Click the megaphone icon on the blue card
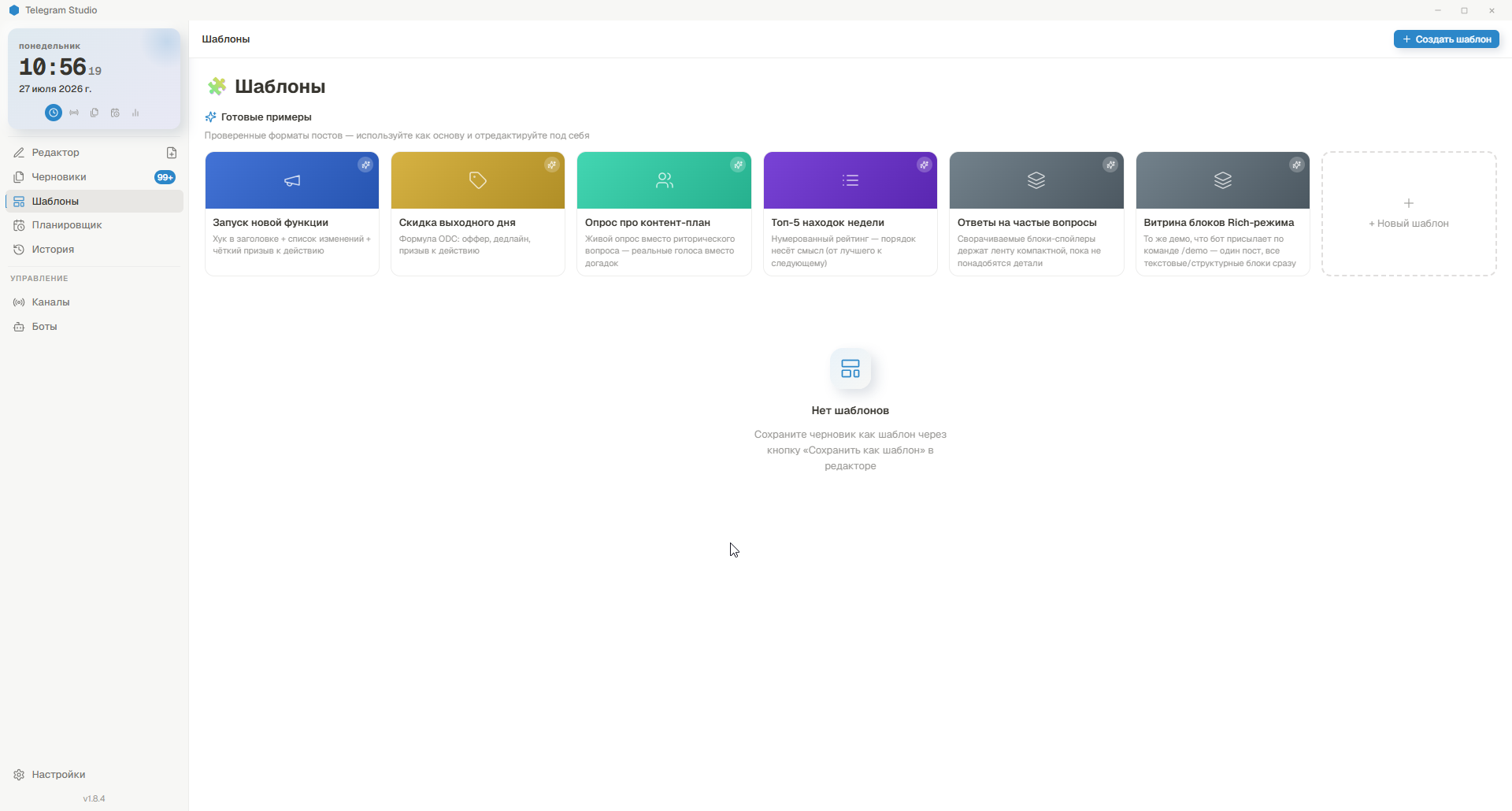This screenshot has width=1512, height=811. [292, 180]
